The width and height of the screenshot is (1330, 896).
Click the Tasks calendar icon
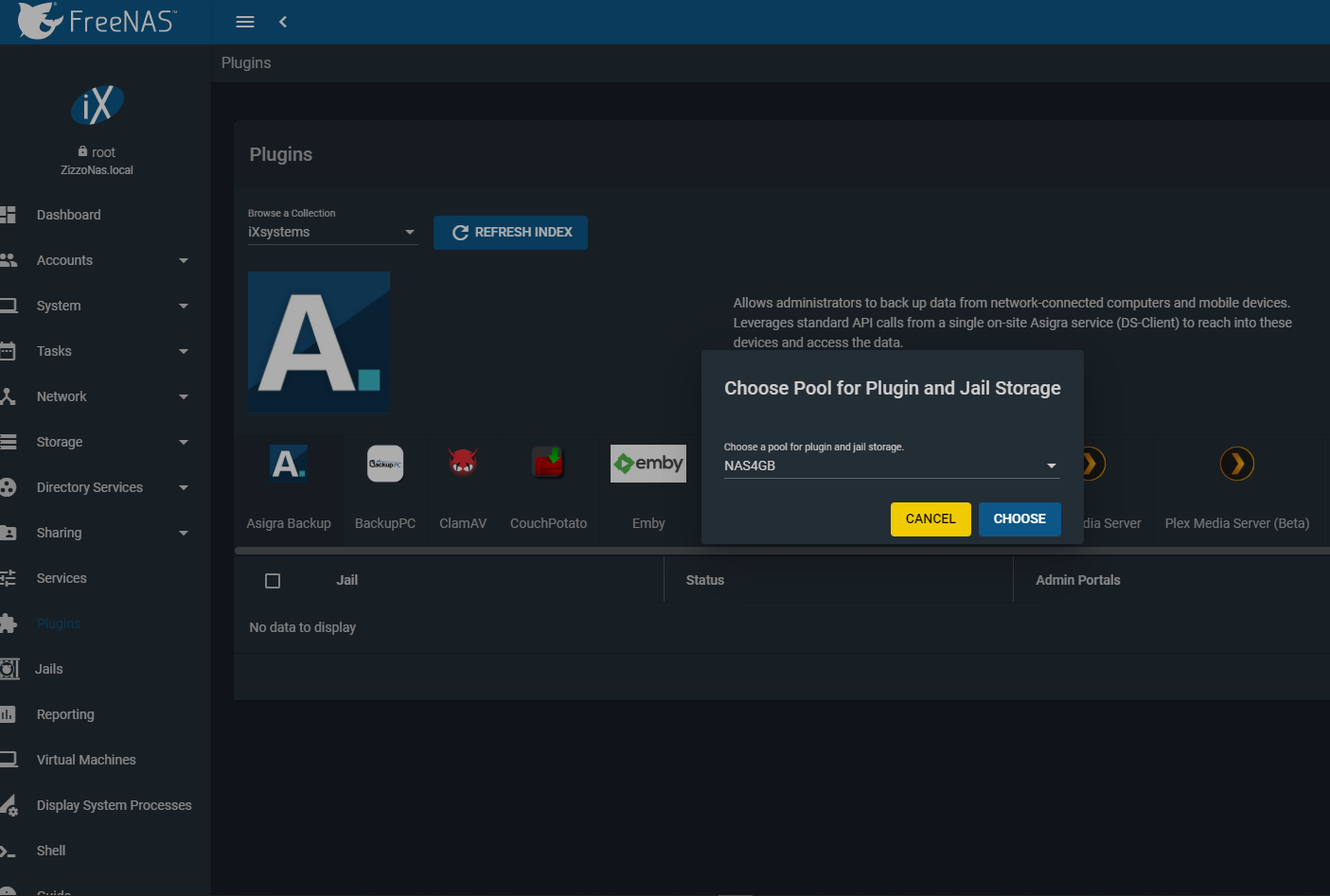8,351
